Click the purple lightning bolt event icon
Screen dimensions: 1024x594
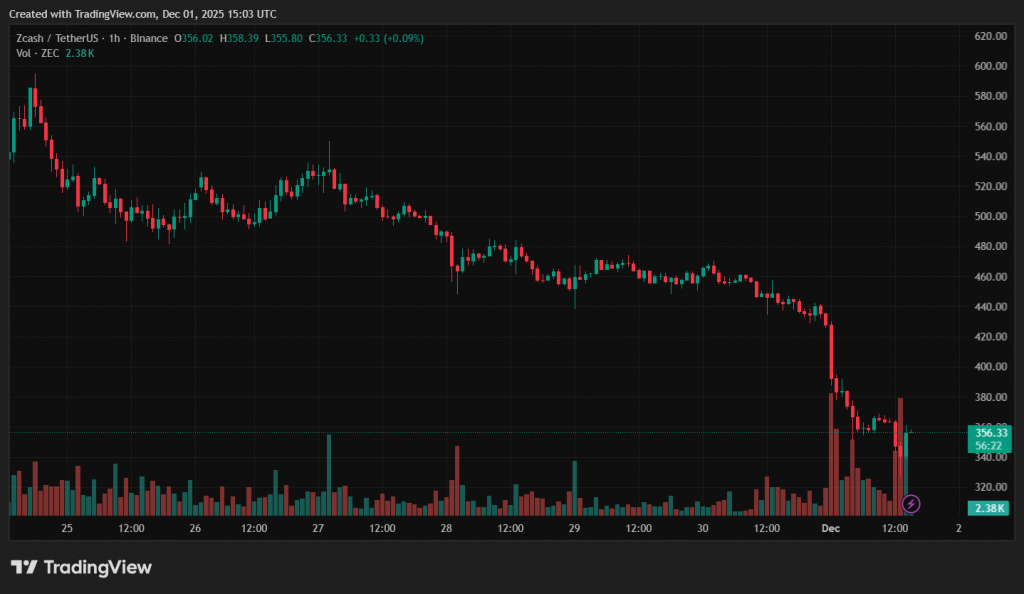pyautogui.click(x=911, y=503)
